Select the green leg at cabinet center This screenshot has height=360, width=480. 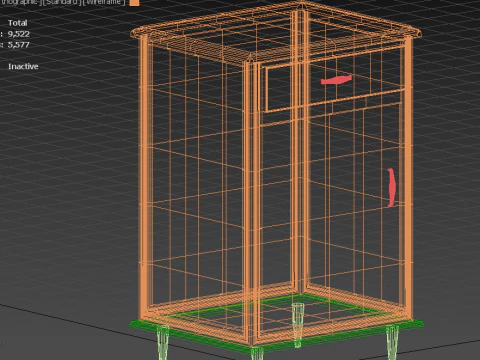(x=298, y=324)
